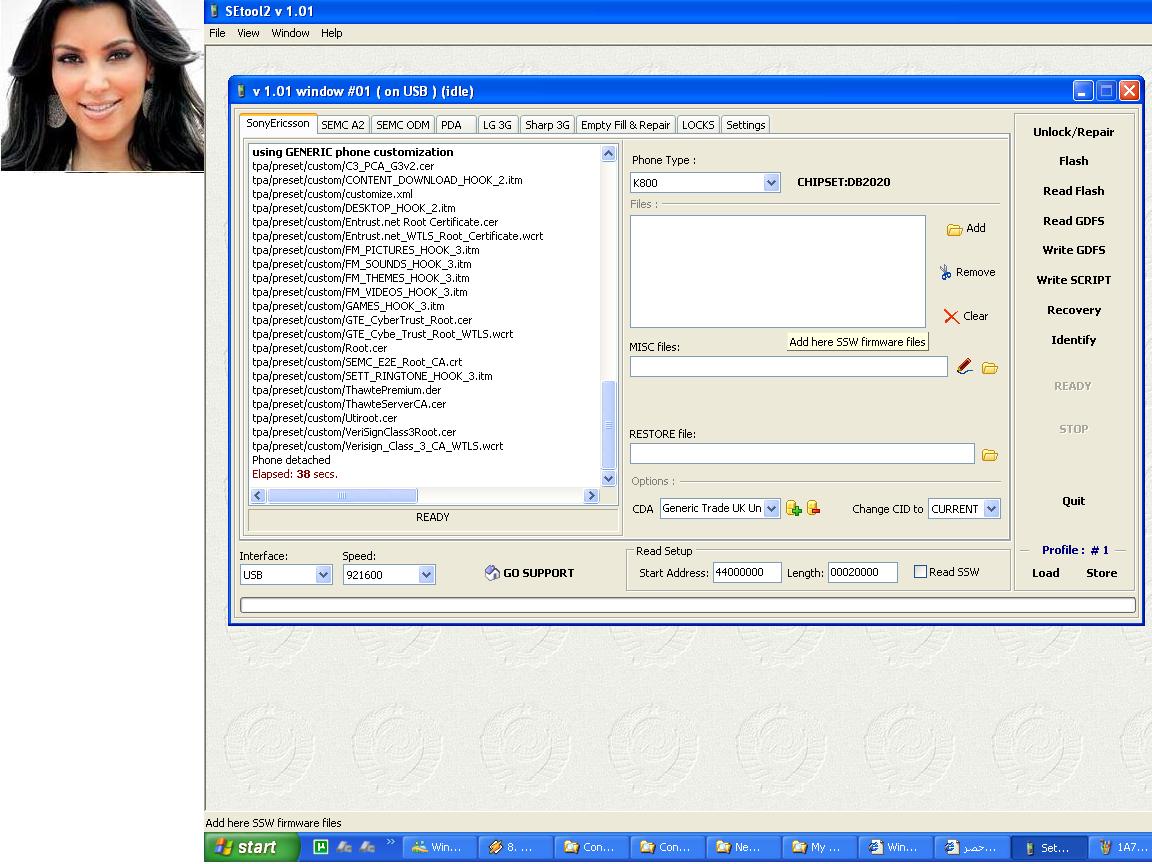This screenshot has height=864, width=1152.
Task: Click the Flash button
Action: 1073,161
